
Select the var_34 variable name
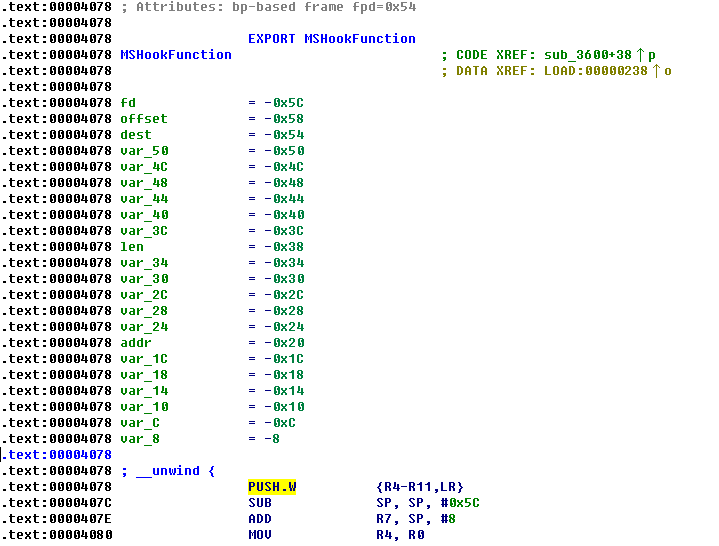coord(144,263)
